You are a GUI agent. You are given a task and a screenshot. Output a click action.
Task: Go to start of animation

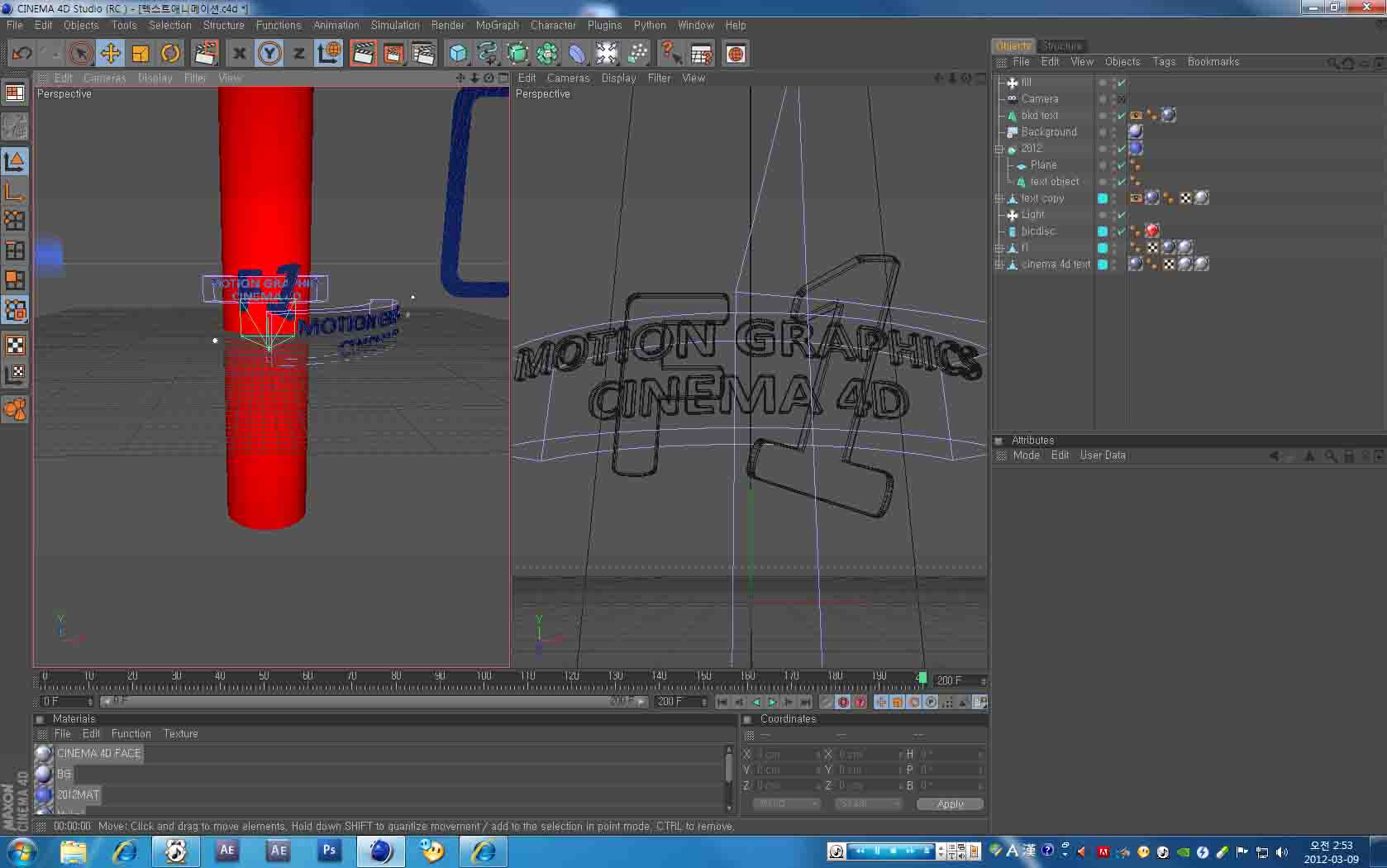tap(722, 702)
